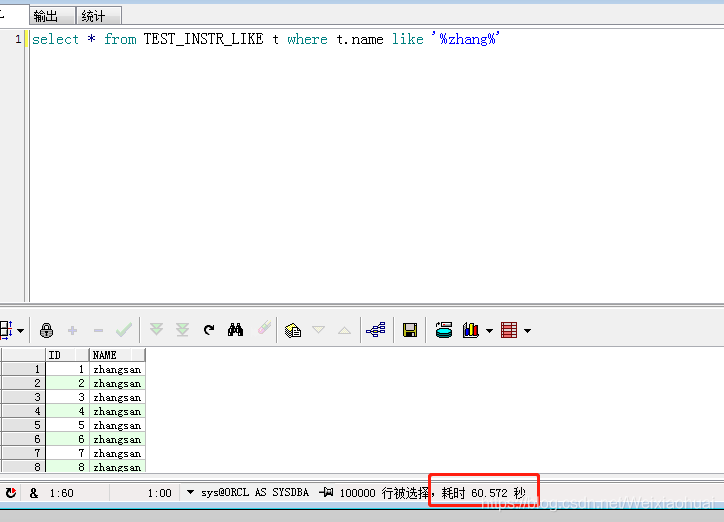Open the grid view mode dropdown arrow
Screen dimensions: 724x522
click(20, 331)
